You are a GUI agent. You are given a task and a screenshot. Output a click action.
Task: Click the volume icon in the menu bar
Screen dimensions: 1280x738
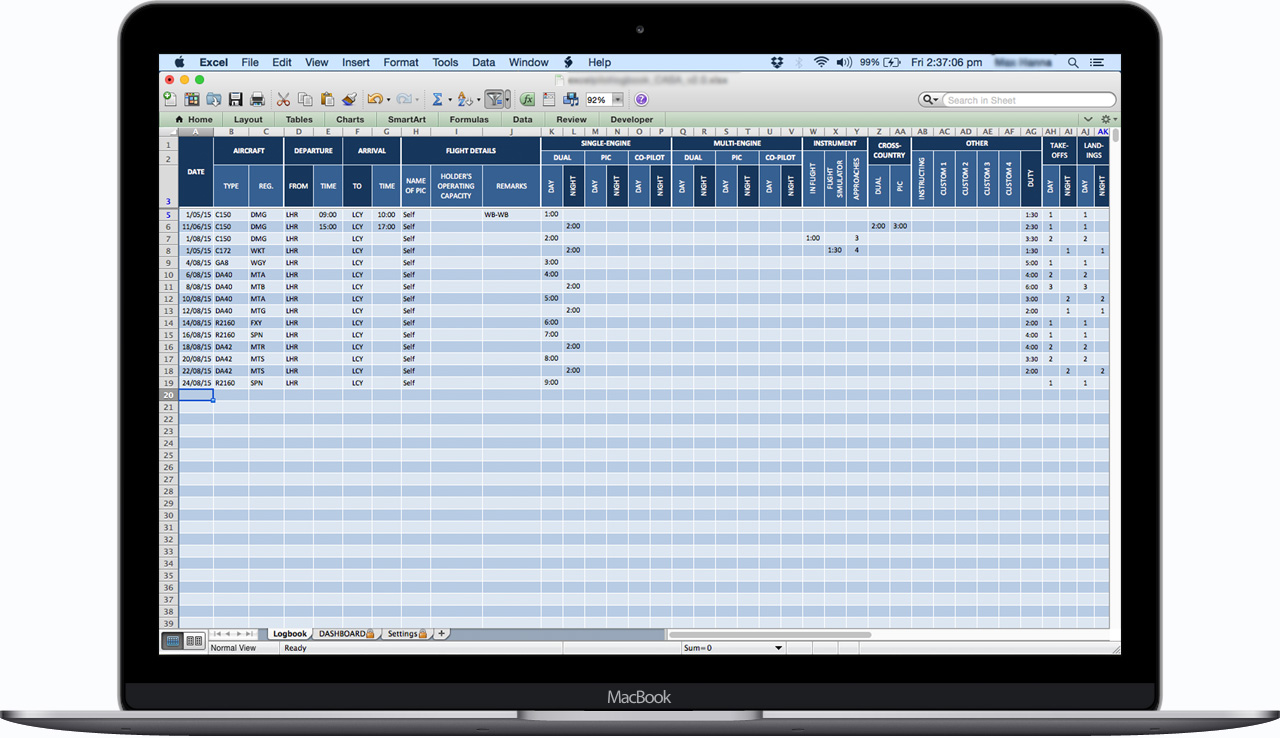coord(844,62)
